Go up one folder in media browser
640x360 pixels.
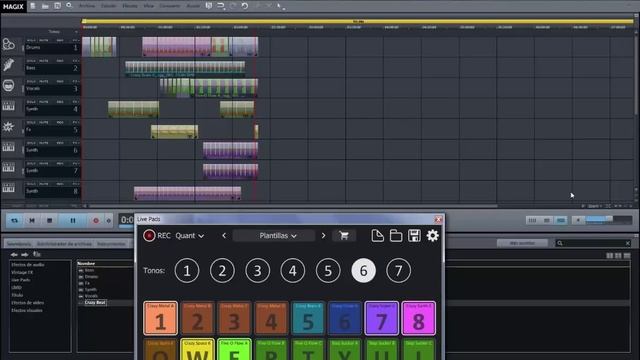[37, 254]
